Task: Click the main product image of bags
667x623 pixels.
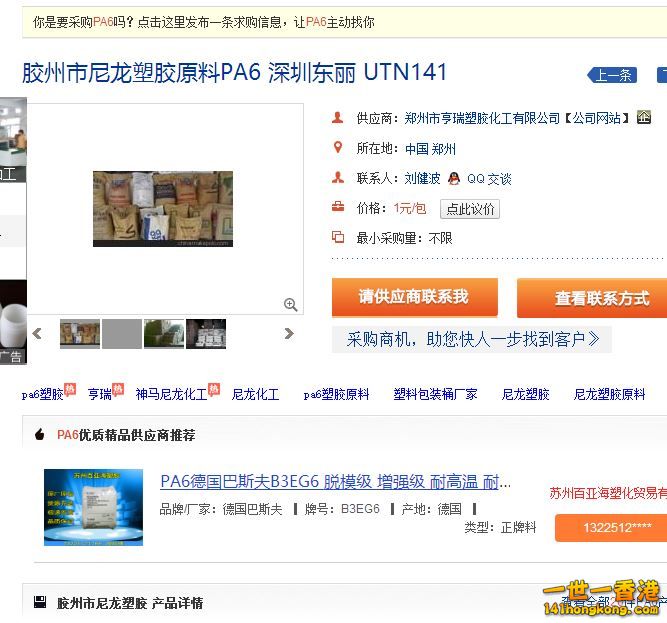Action: point(163,209)
